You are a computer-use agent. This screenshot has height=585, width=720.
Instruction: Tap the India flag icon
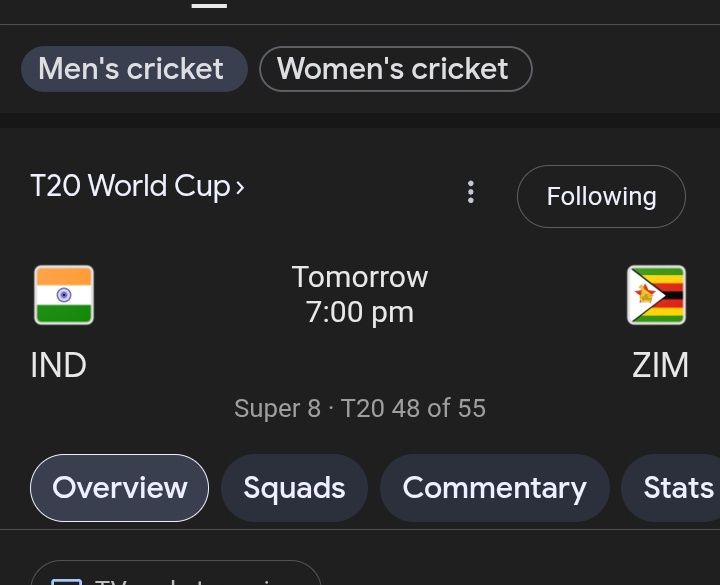click(x=64, y=295)
